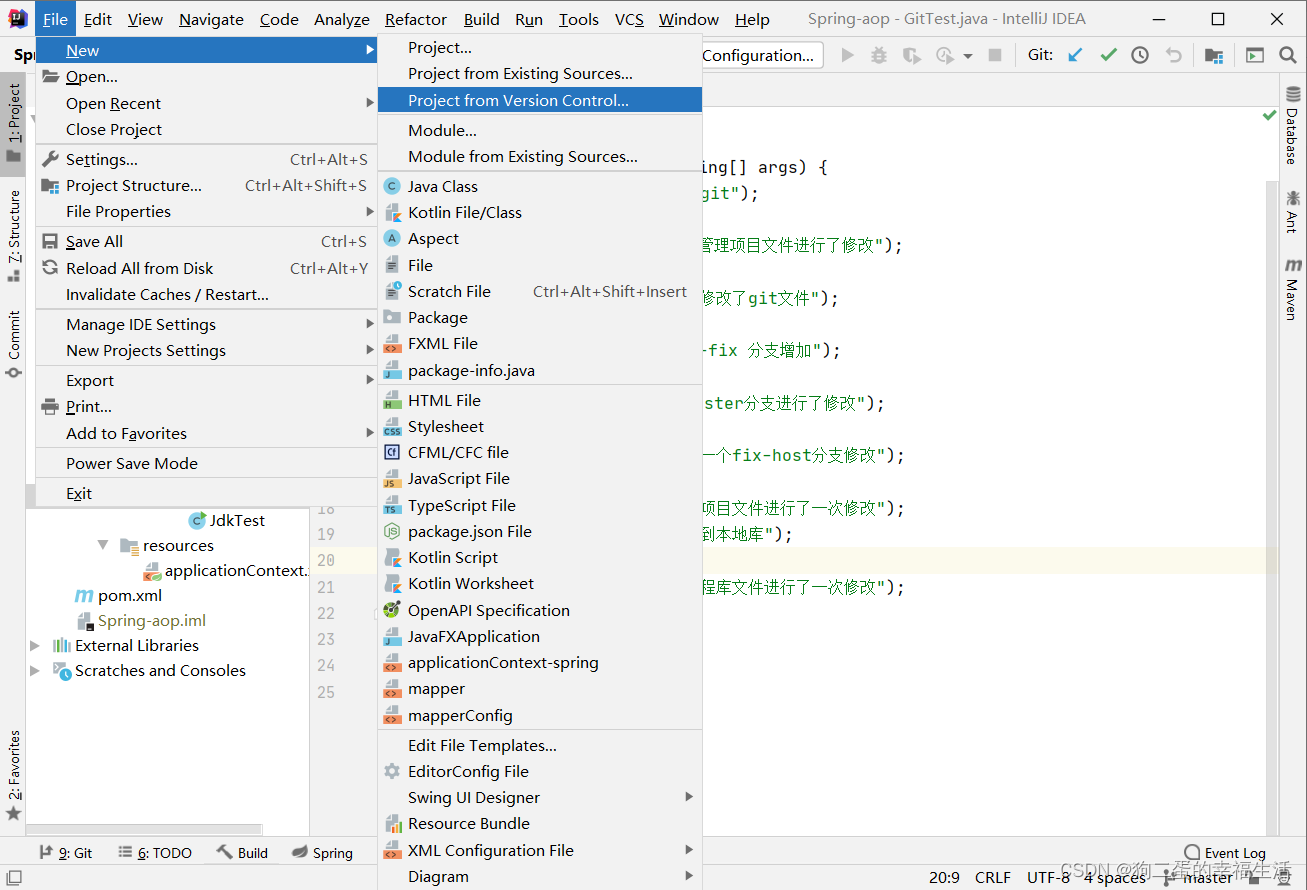Screen dimensions: 1307x890
Task: Expand the Export submenu
Action: 206,380
